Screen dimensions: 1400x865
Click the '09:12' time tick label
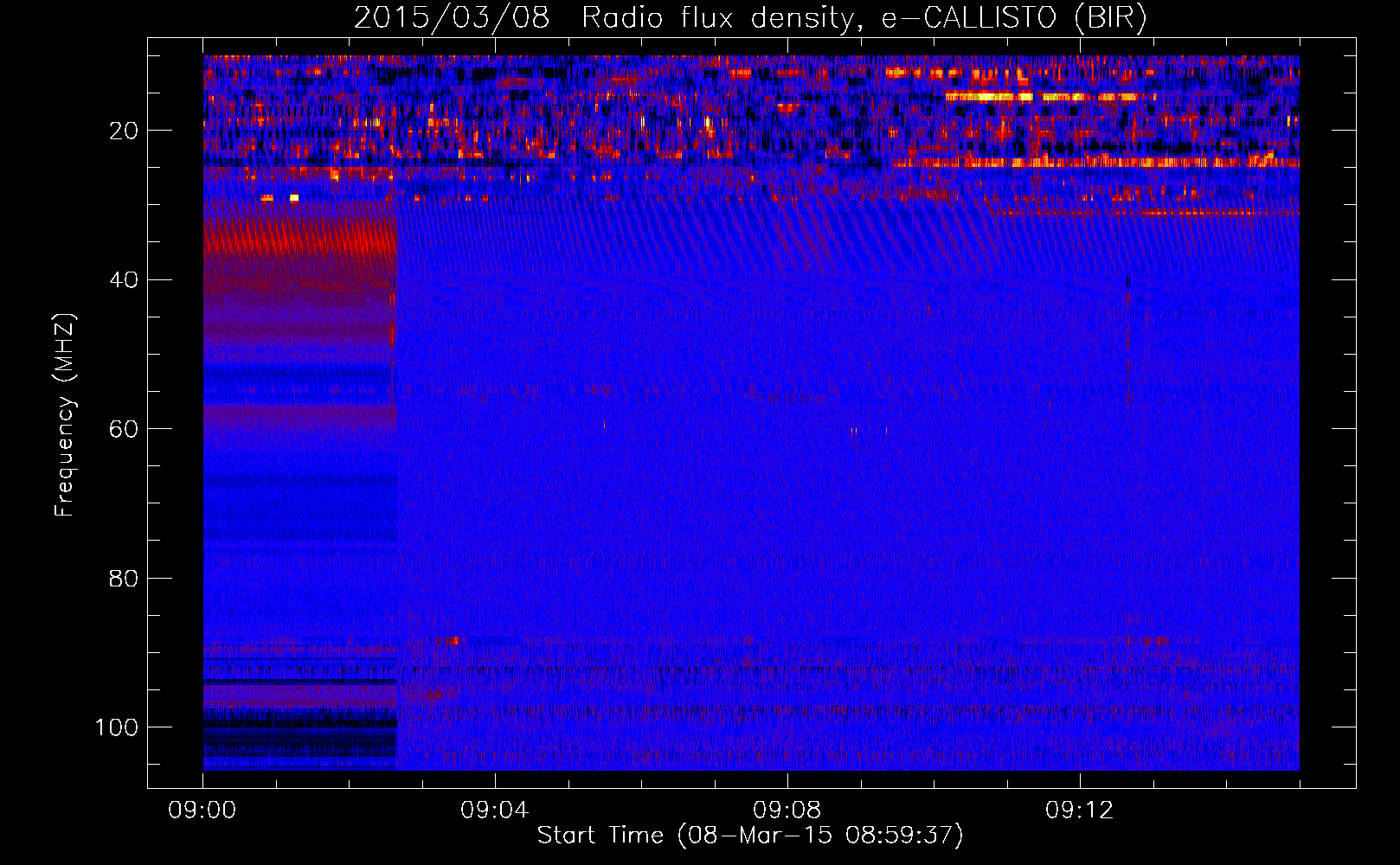(1080, 811)
